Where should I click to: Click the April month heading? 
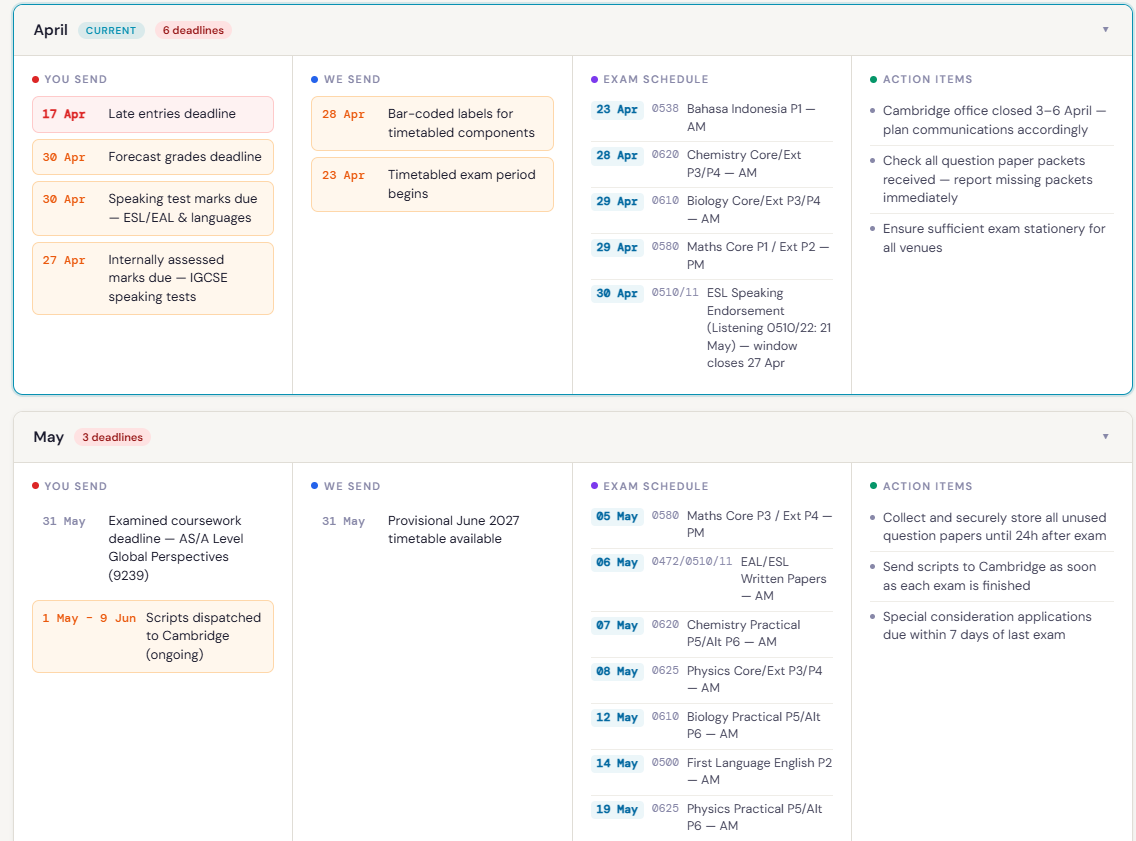[x=51, y=30]
